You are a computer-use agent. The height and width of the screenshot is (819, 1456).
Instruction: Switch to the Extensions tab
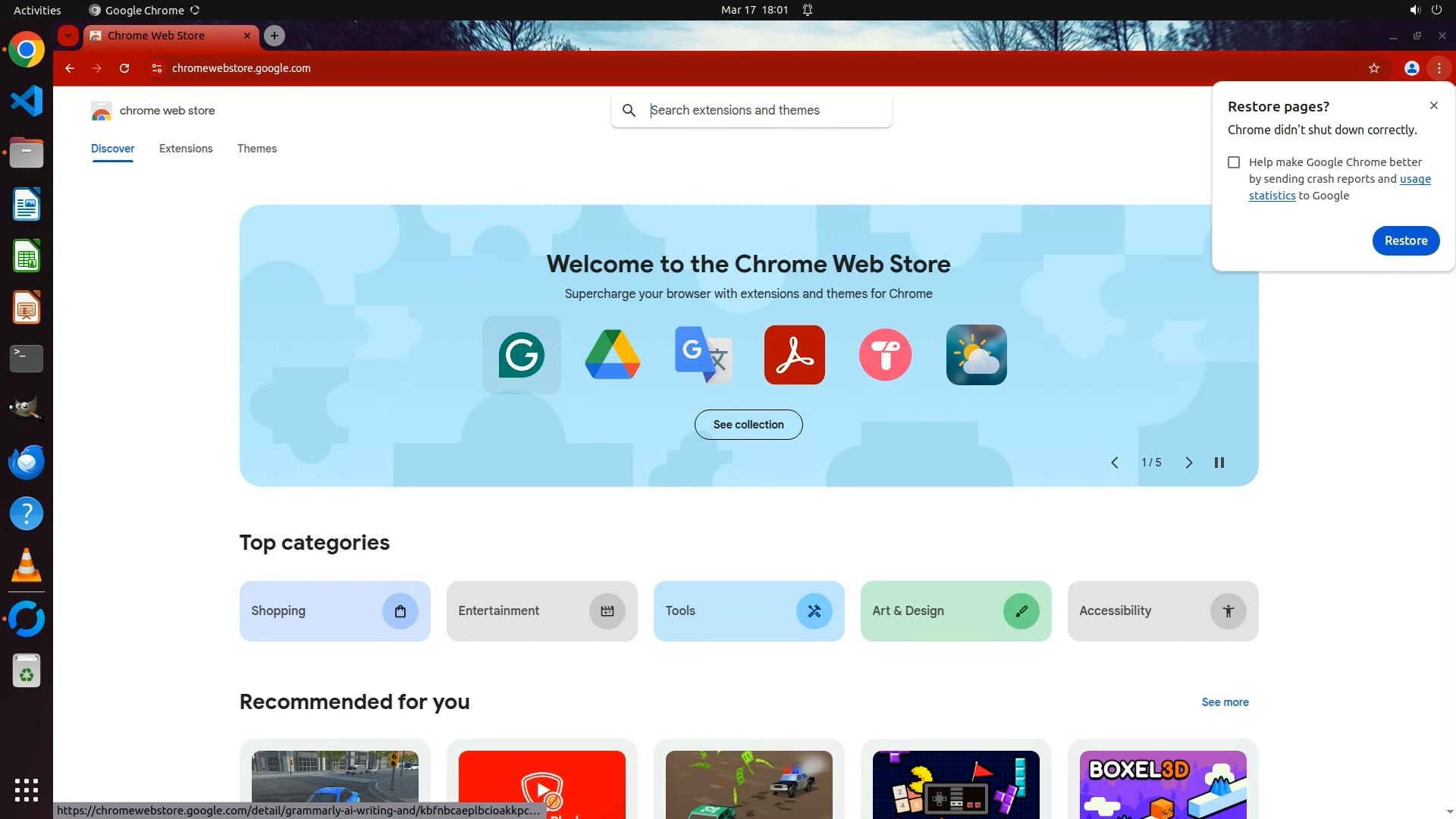[x=186, y=149]
